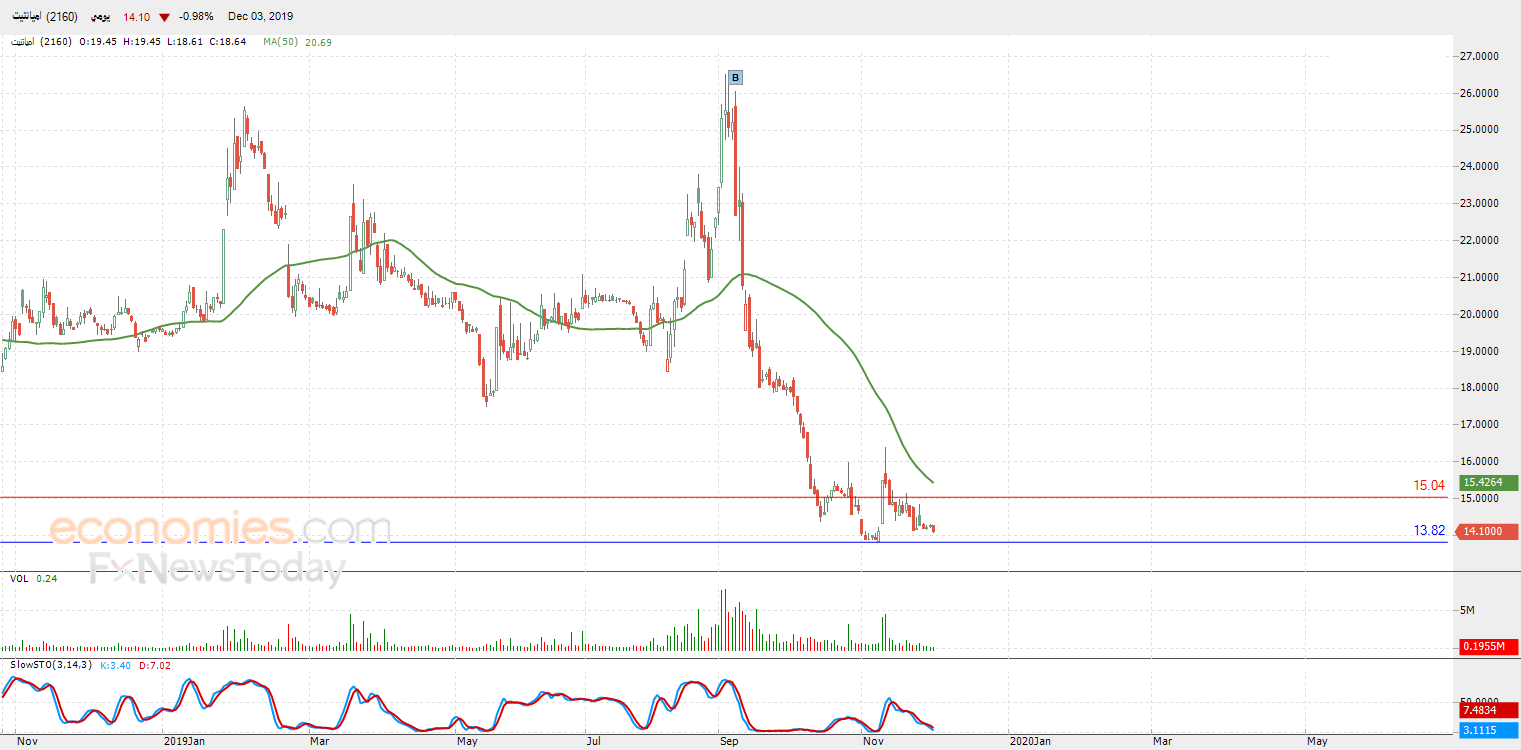Click the green 15.4264 moving average price tag
The image size is (1521, 750).
[1489, 482]
